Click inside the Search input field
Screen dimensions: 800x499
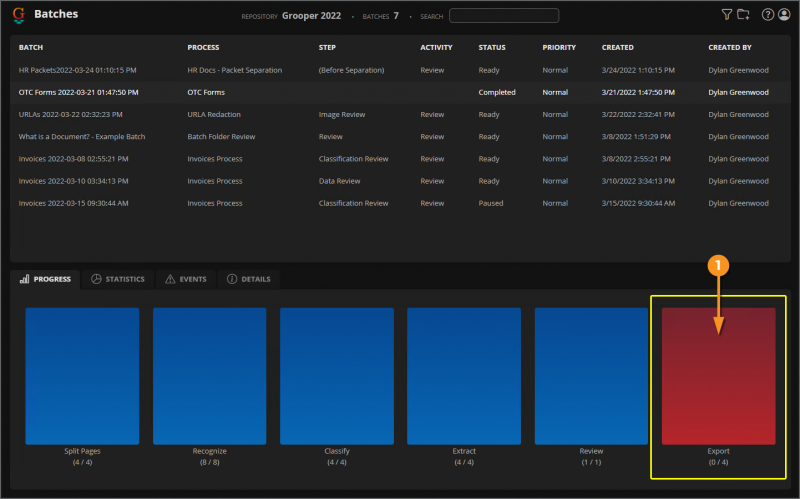tap(504, 15)
